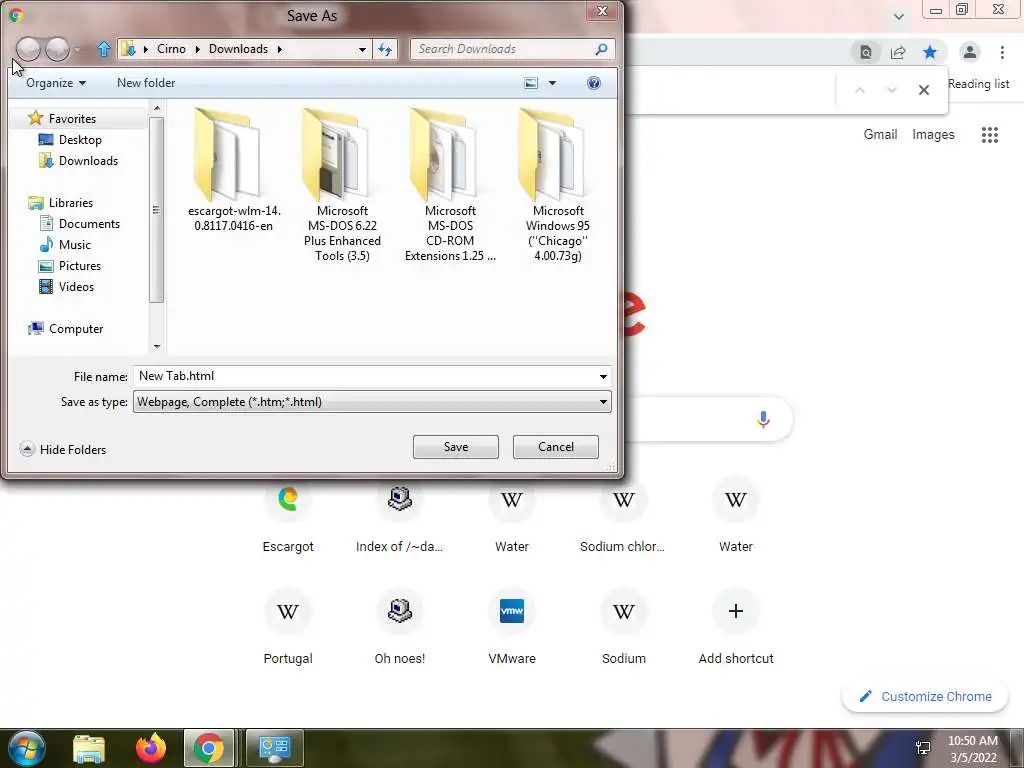
Task: Open Downloads in the Favorites list
Action: click(x=88, y=161)
